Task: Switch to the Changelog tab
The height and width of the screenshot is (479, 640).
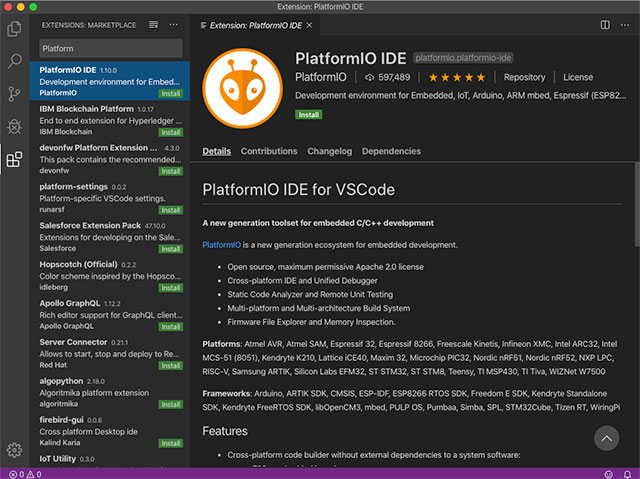Action: 329,151
